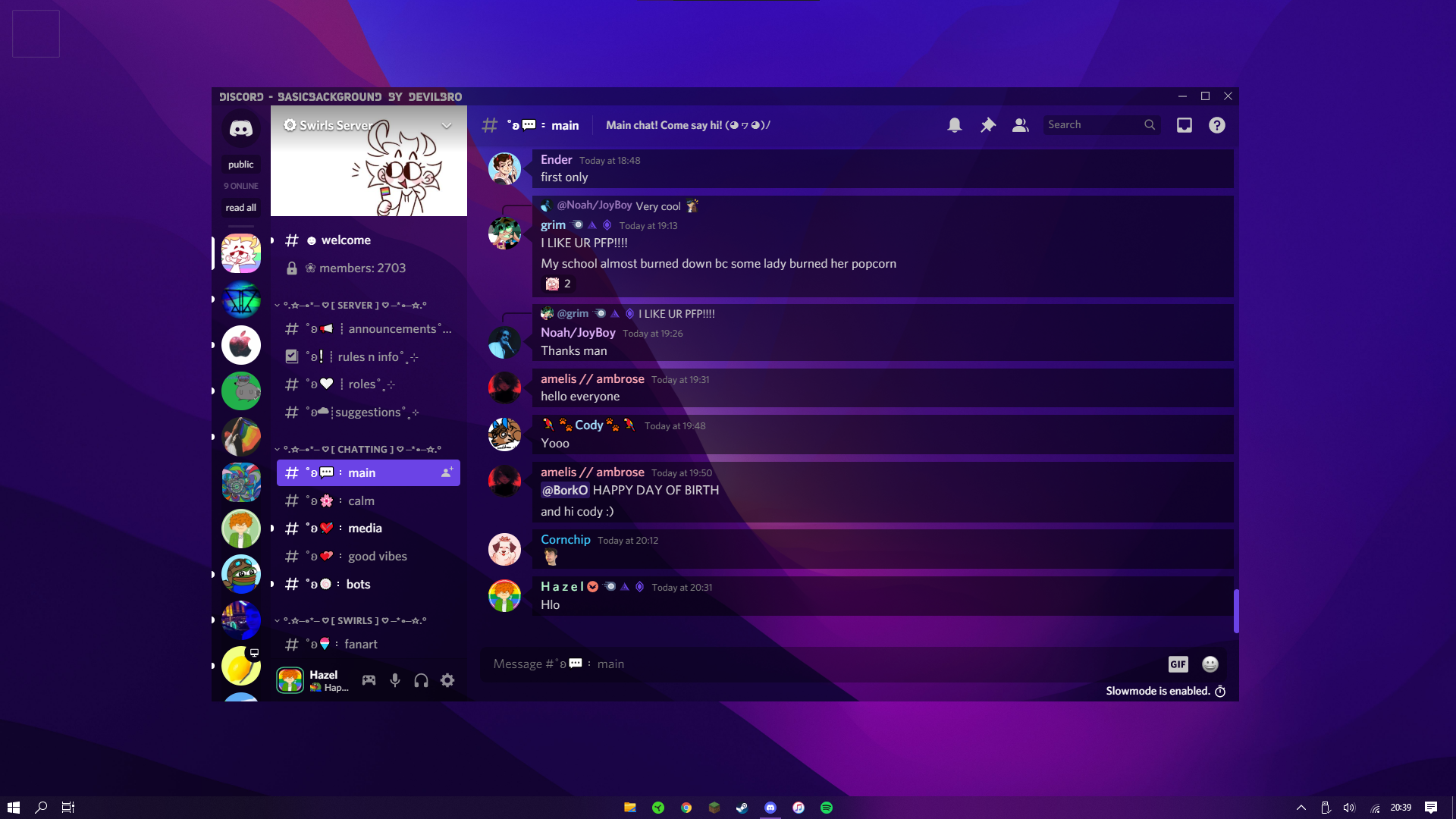
Task: Select the Apple logo server
Action: click(x=241, y=345)
